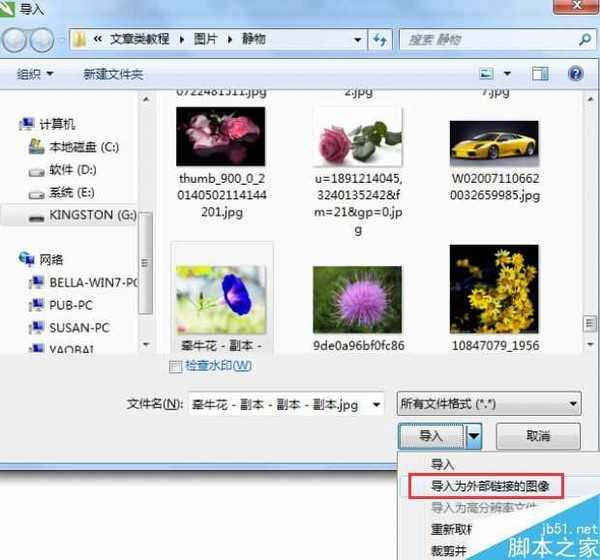Toggle the preview pane icon
The width and height of the screenshot is (600, 560).
point(540,74)
